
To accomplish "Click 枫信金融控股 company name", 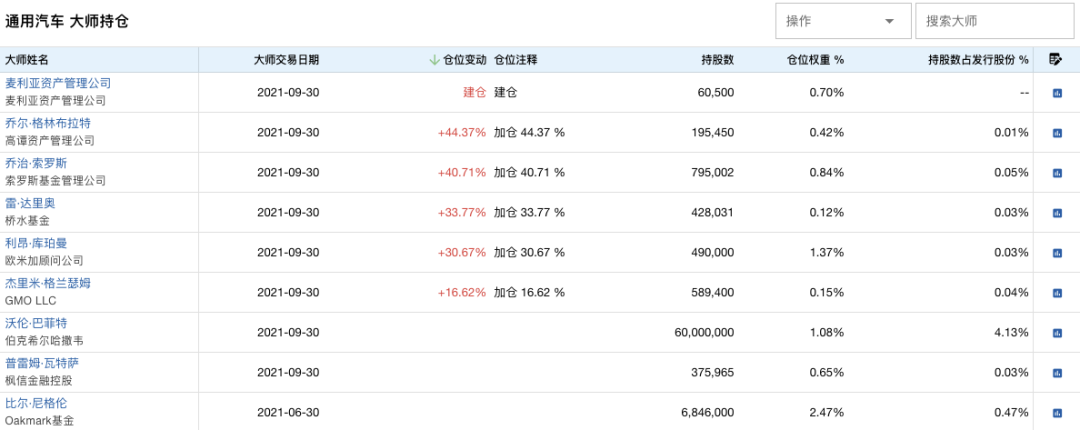I will (x=39, y=380).
